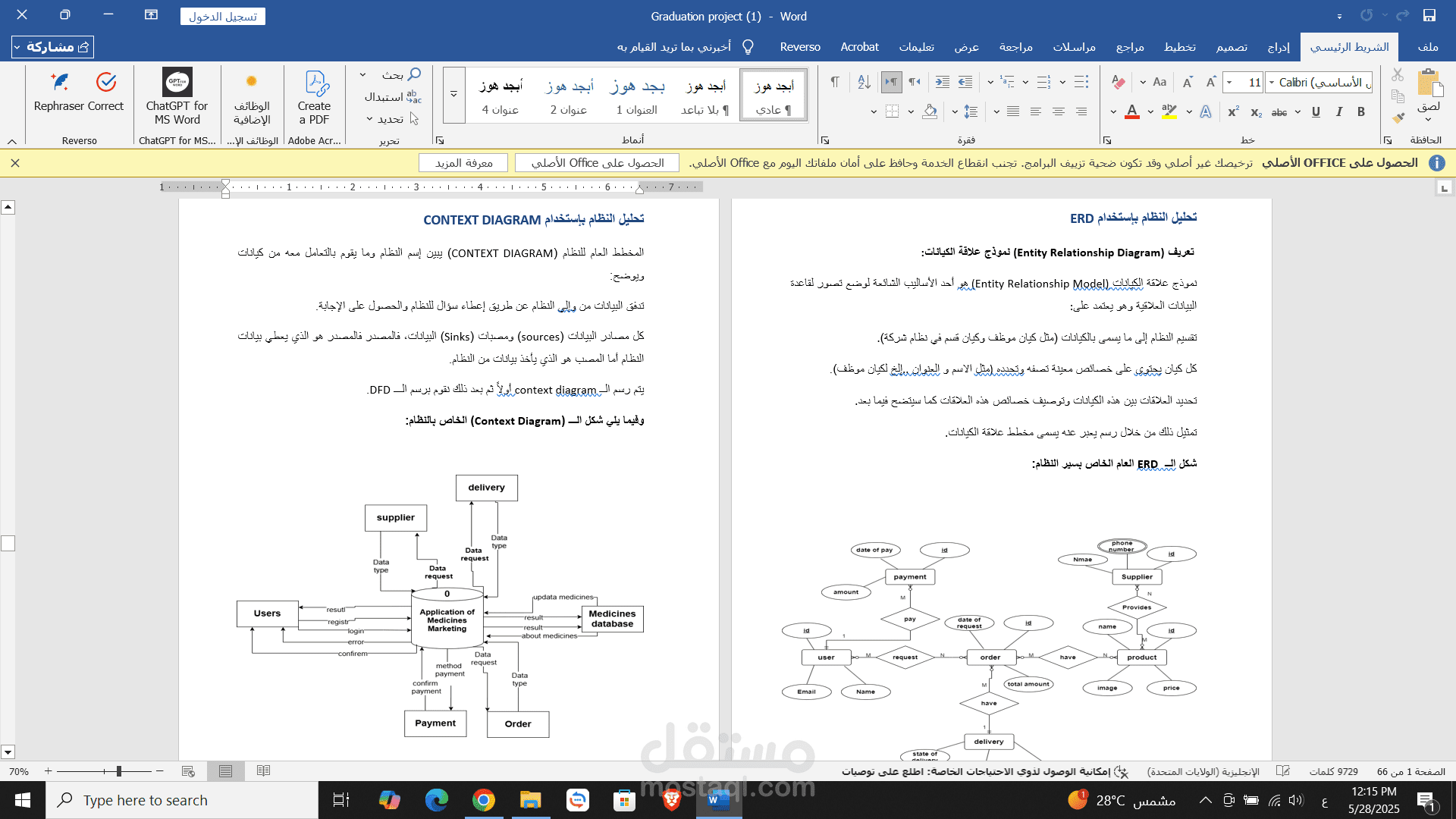Open the Font dialog launcher
The image size is (1456, 819).
[1107, 140]
